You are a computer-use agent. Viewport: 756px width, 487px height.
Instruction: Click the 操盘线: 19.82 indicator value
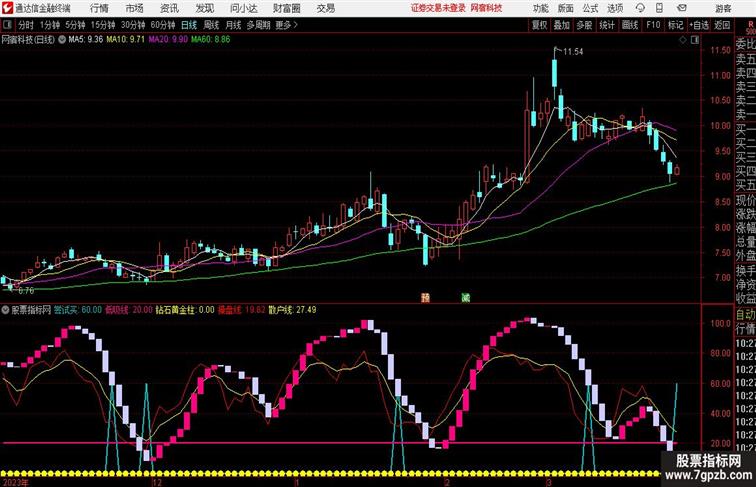(x=242, y=310)
